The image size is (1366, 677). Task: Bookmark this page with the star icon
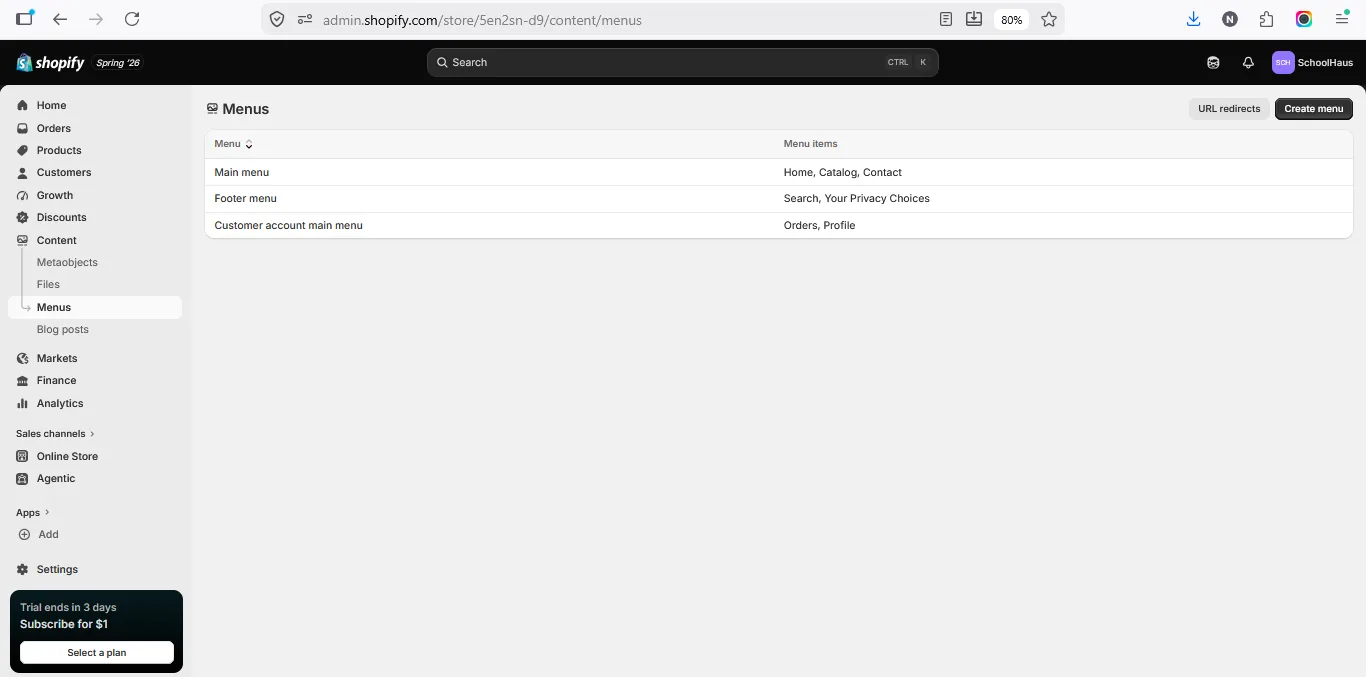tap(1049, 19)
